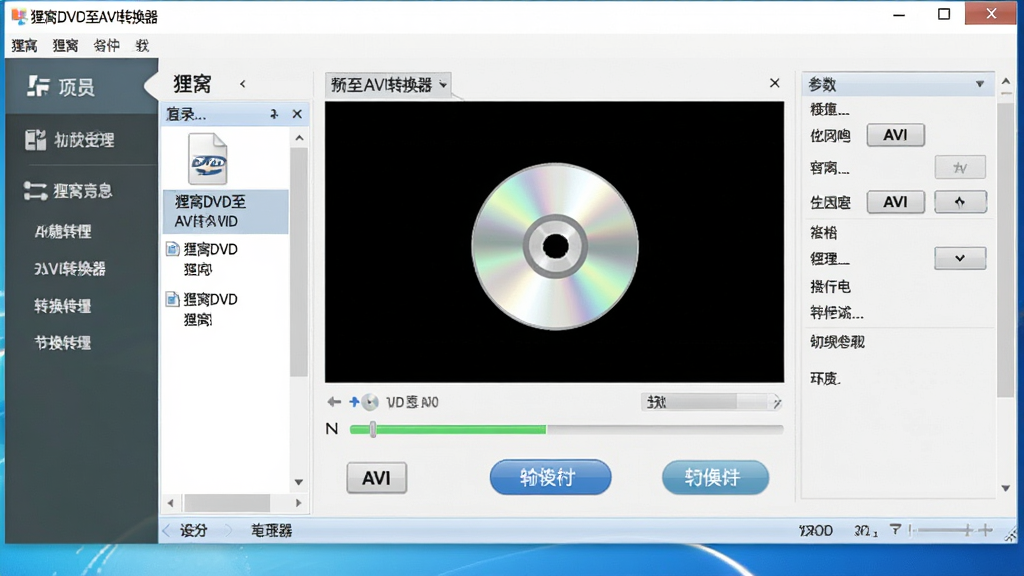Close the preview pane
This screenshot has width=1024, height=576.
[x=775, y=83]
